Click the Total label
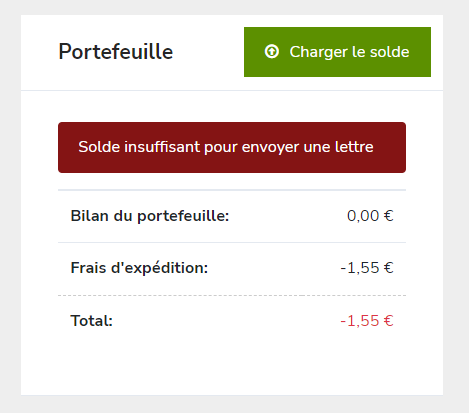 [x=92, y=321]
